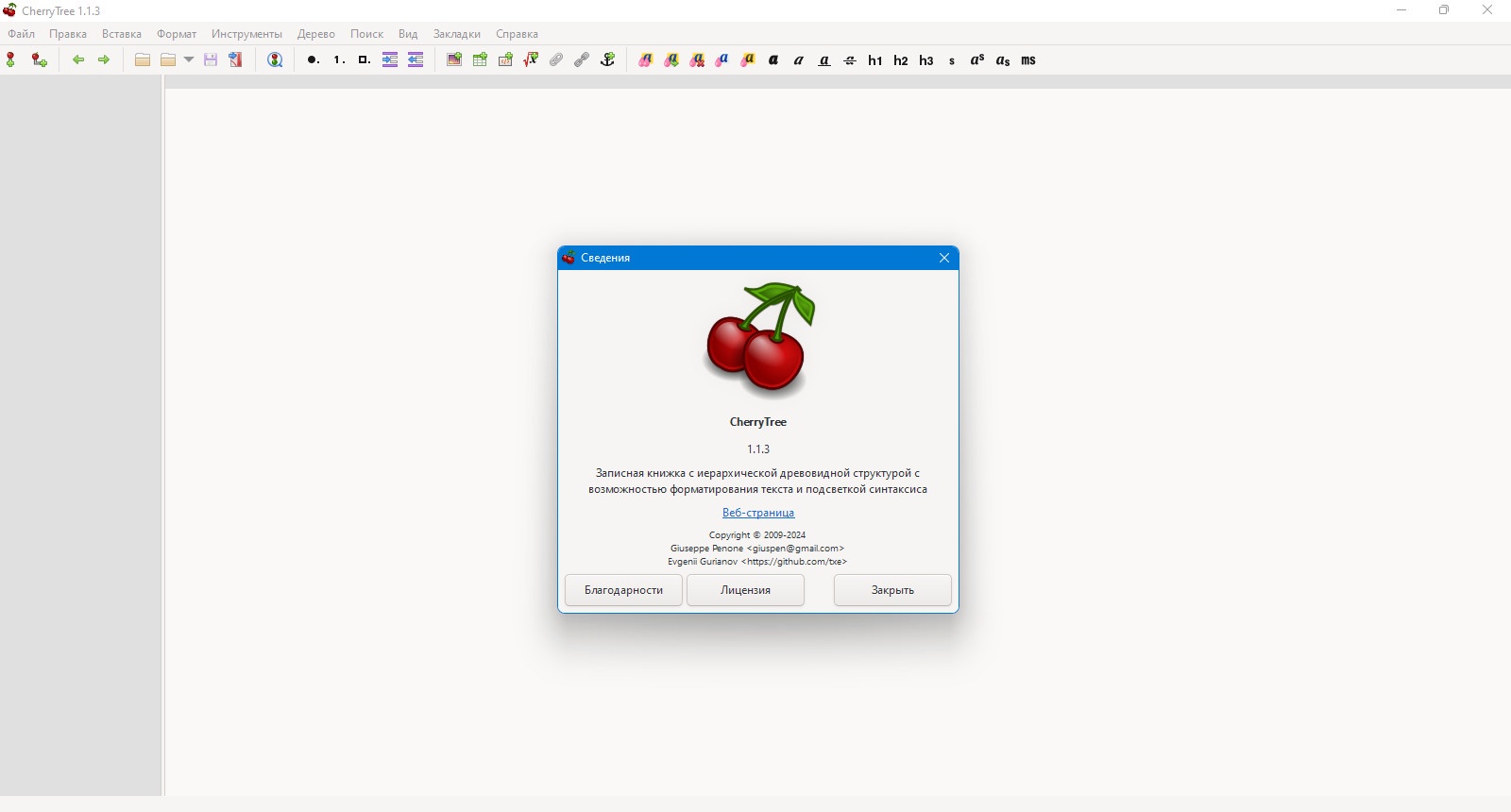Click the save floppy disk icon
Image resolution: width=1511 pixels, height=812 pixels.
(211, 59)
